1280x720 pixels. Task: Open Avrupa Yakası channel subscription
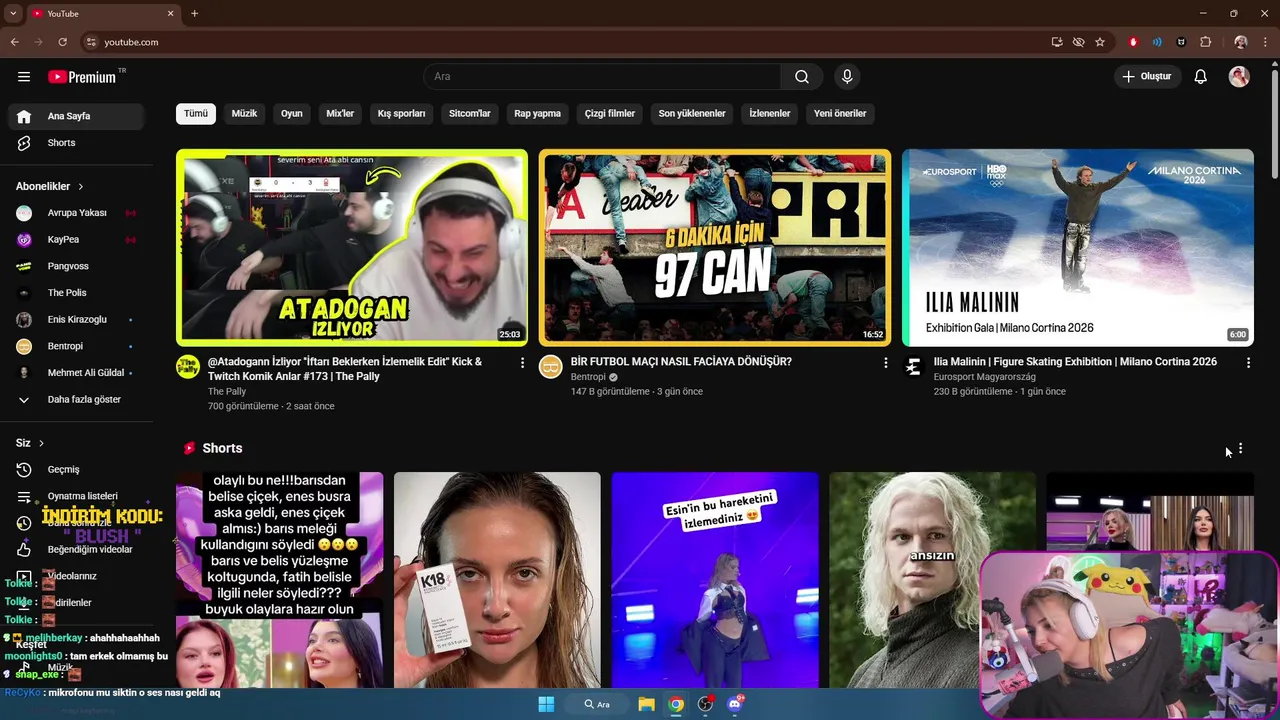76,213
